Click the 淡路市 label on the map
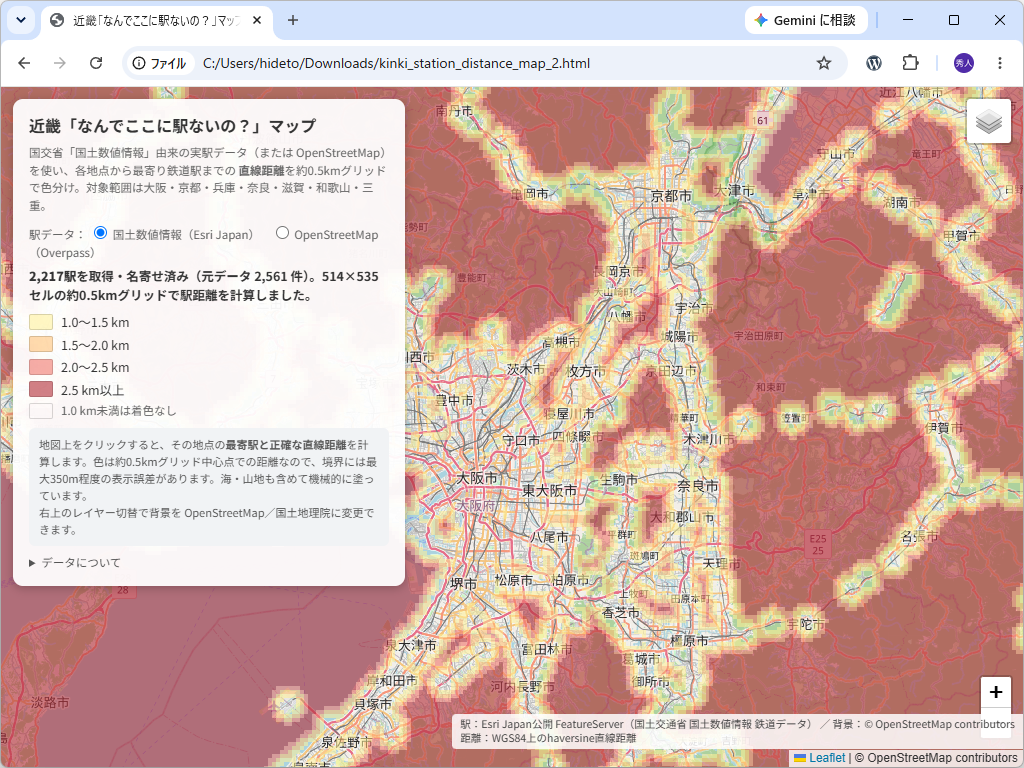This screenshot has height=768, width=1024. coord(50,703)
